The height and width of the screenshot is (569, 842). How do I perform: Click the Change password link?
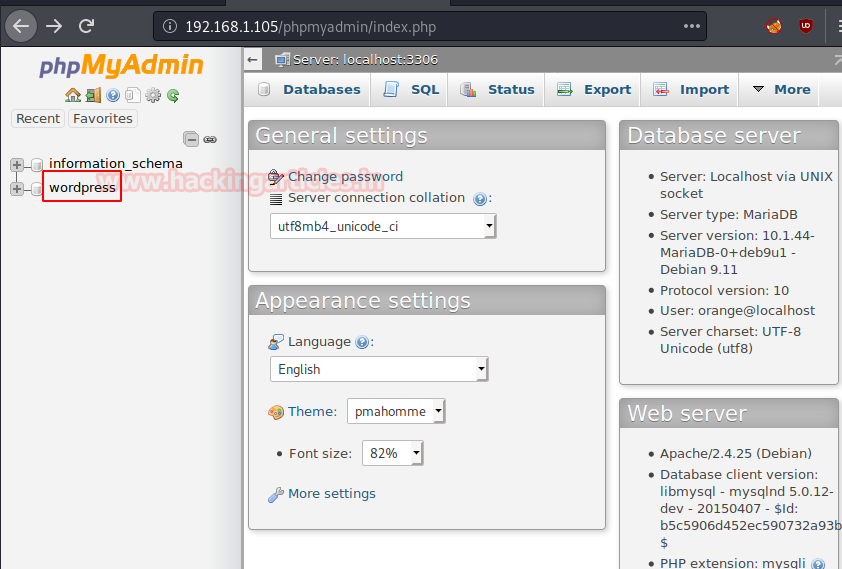(x=345, y=177)
